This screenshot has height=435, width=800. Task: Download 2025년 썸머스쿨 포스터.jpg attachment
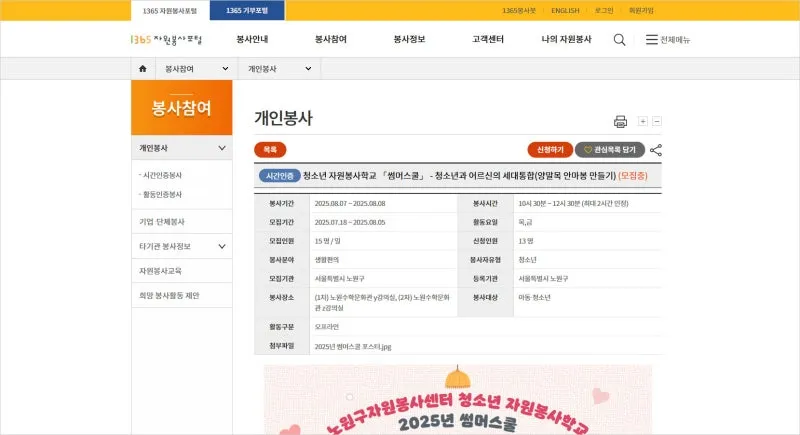[x=353, y=346]
